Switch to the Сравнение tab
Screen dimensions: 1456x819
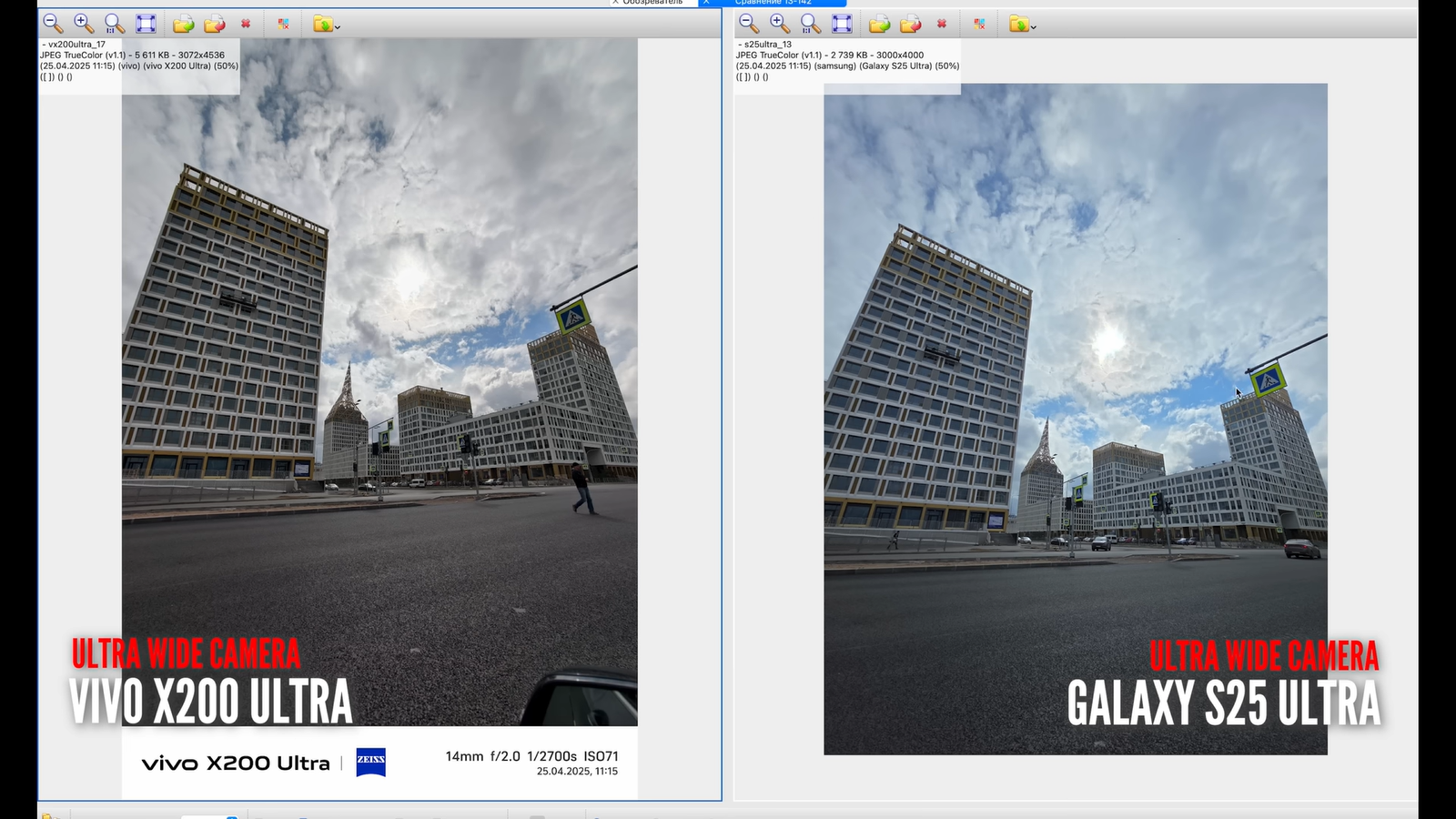coord(773,3)
